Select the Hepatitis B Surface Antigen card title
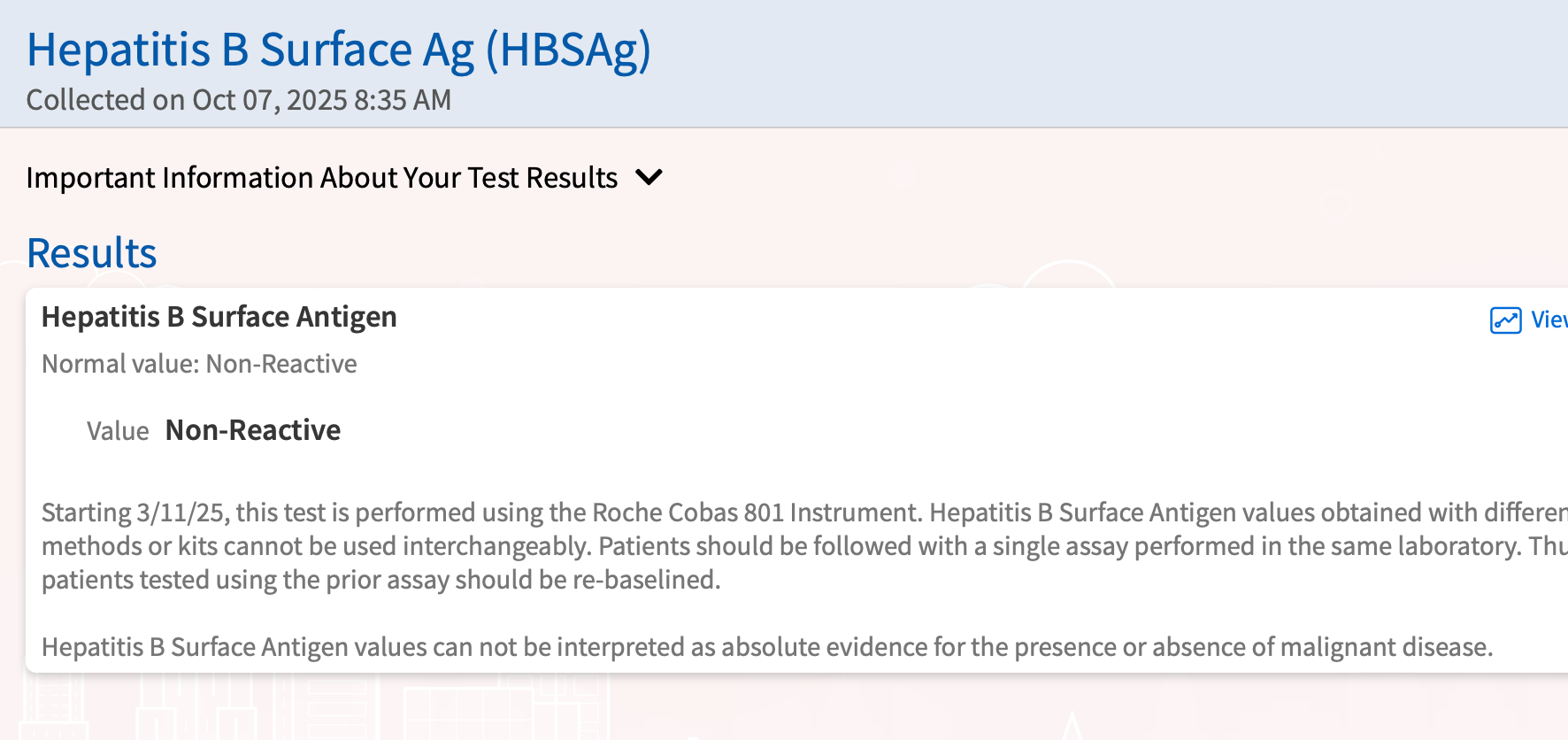 [219, 317]
